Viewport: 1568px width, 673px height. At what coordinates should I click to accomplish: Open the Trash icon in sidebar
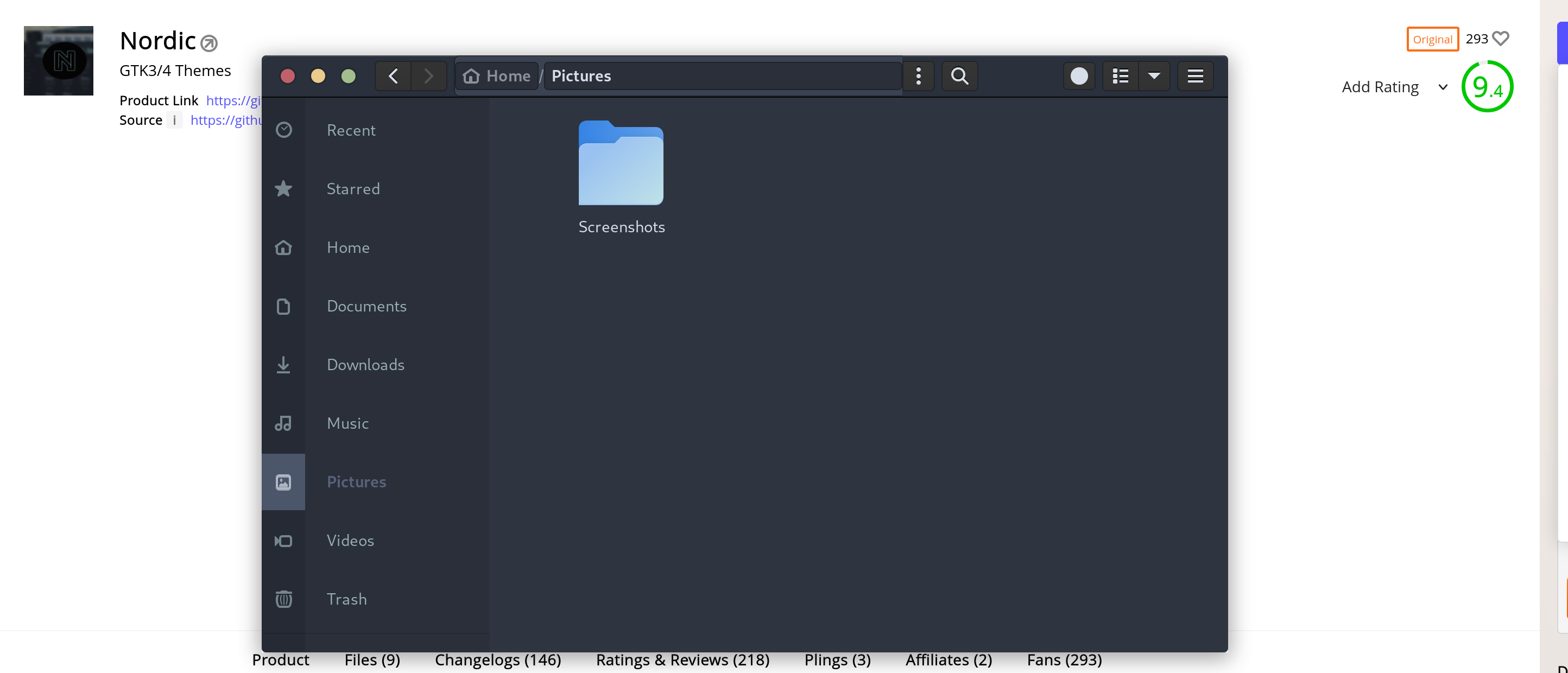[x=283, y=599]
